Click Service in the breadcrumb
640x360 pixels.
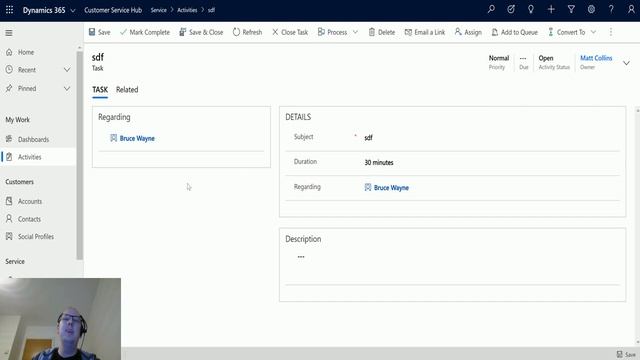pyautogui.click(x=158, y=10)
